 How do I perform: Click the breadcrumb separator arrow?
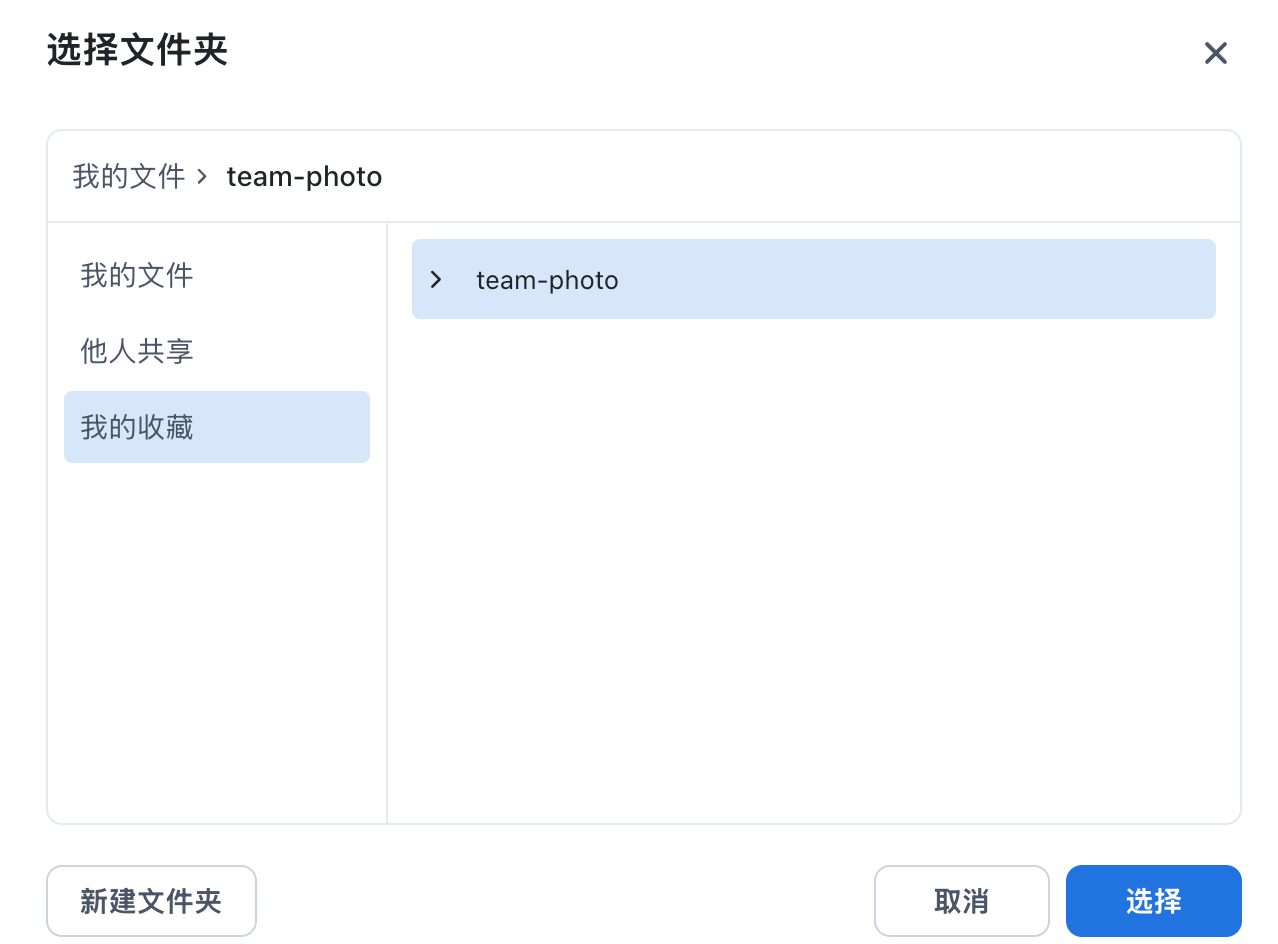202,177
